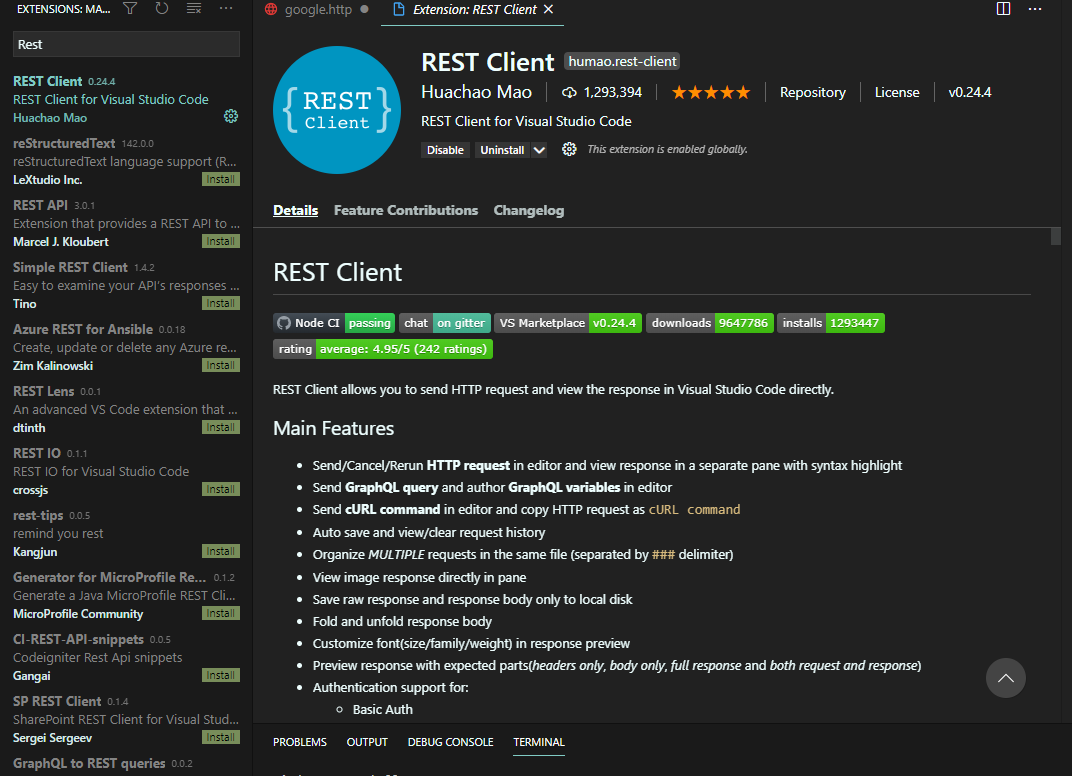Select REST API in extensions list
1072x776 pixels.
126,224
